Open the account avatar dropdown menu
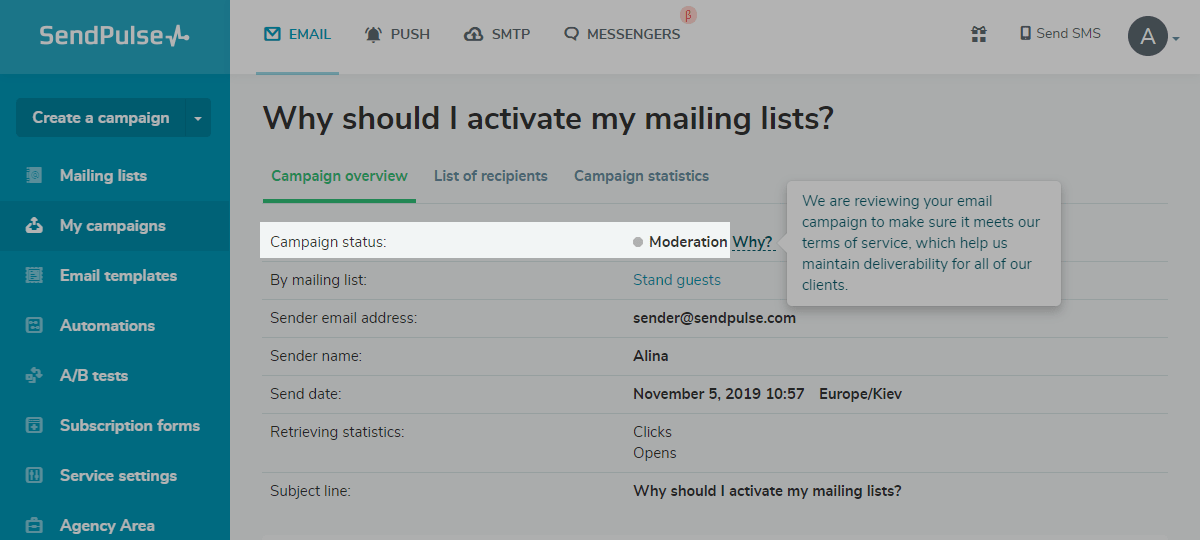The image size is (1200, 540). click(1154, 37)
